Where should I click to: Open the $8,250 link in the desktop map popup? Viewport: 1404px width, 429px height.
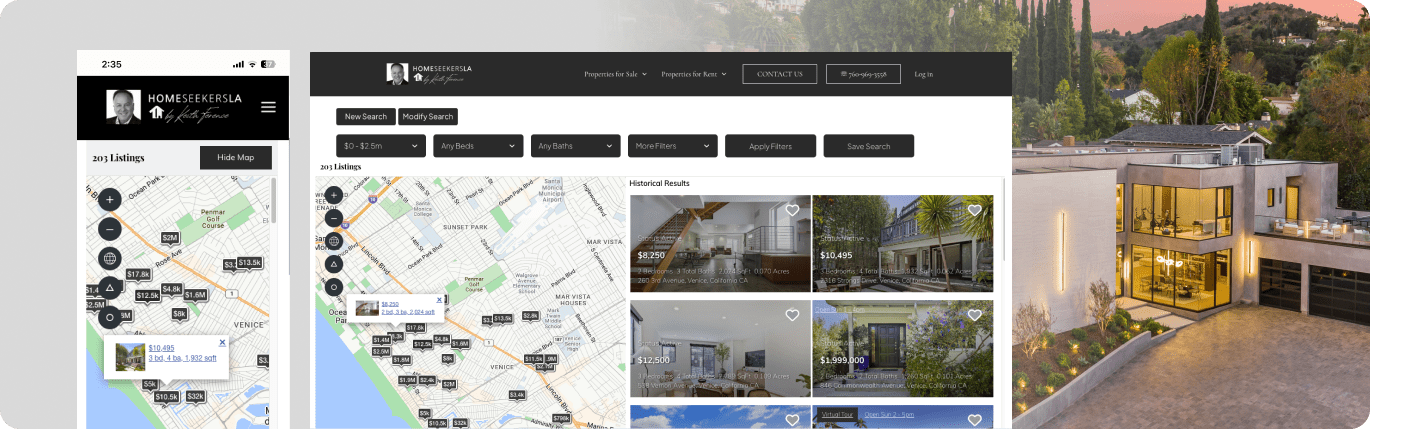(390, 304)
